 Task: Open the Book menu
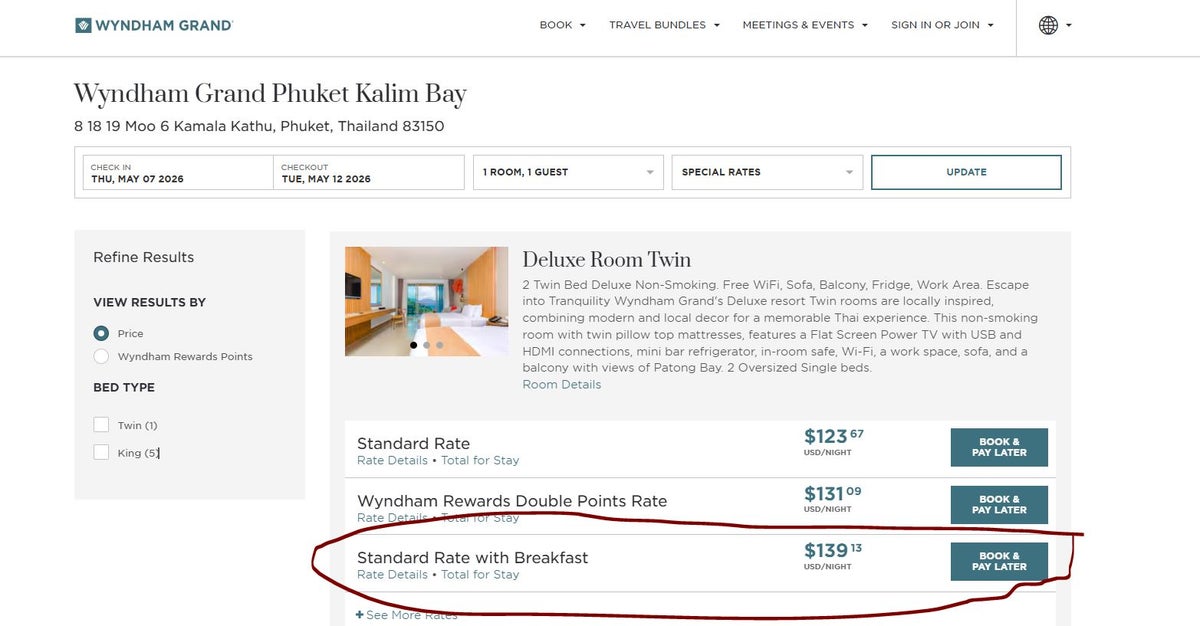562,25
